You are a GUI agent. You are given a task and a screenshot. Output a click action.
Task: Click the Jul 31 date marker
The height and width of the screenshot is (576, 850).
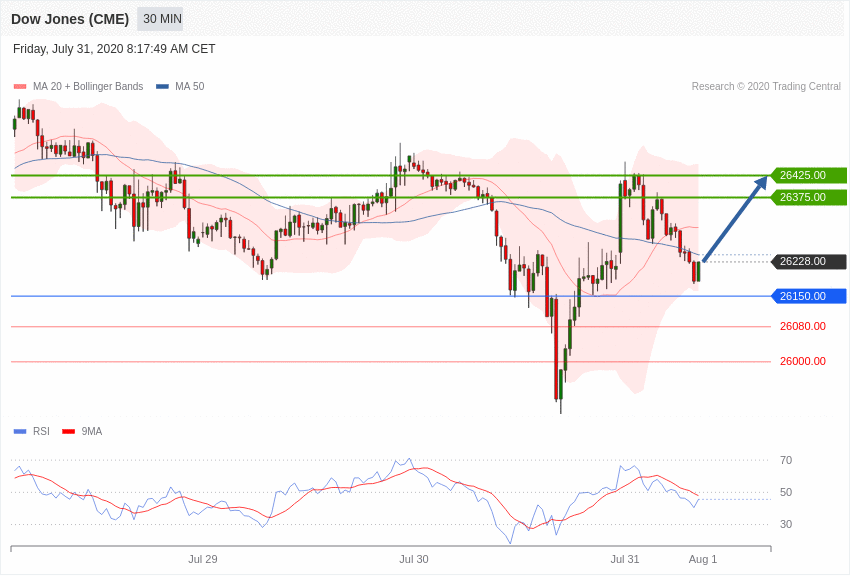pos(625,559)
